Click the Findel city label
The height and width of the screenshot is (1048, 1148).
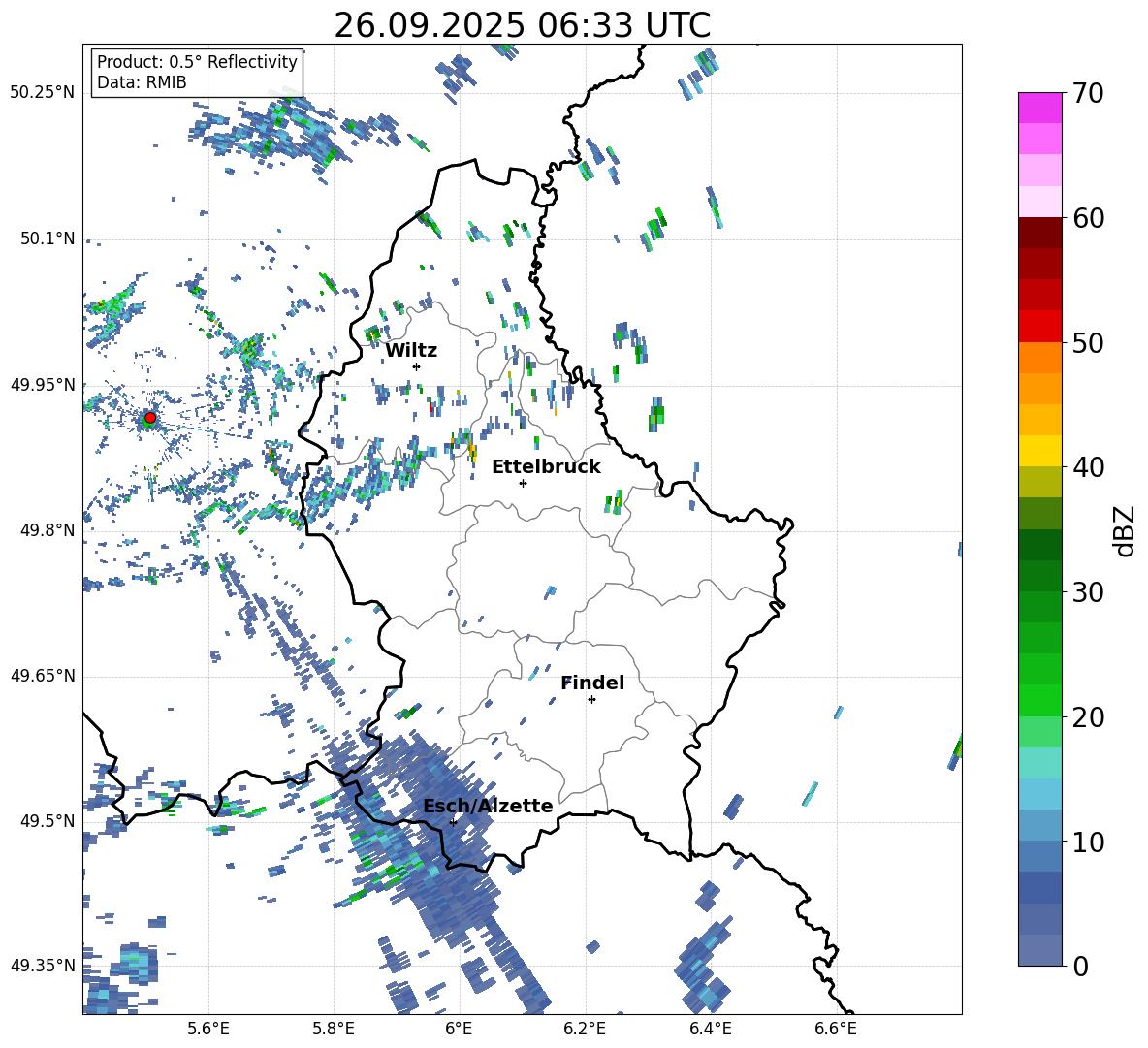pyautogui.click(x=592, y=683)
